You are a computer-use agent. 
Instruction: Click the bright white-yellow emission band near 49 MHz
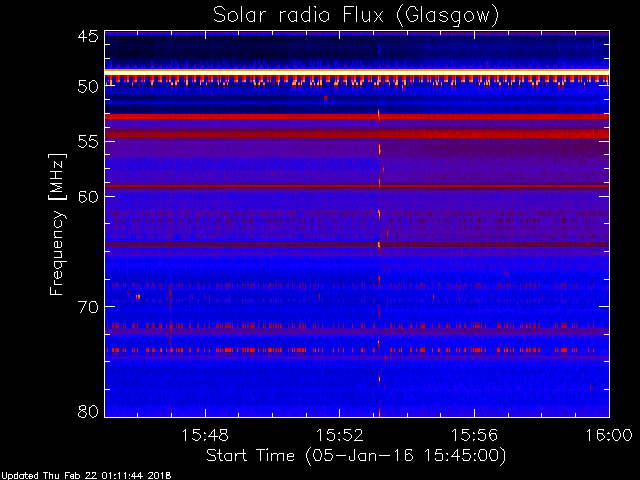coord(357,72)
